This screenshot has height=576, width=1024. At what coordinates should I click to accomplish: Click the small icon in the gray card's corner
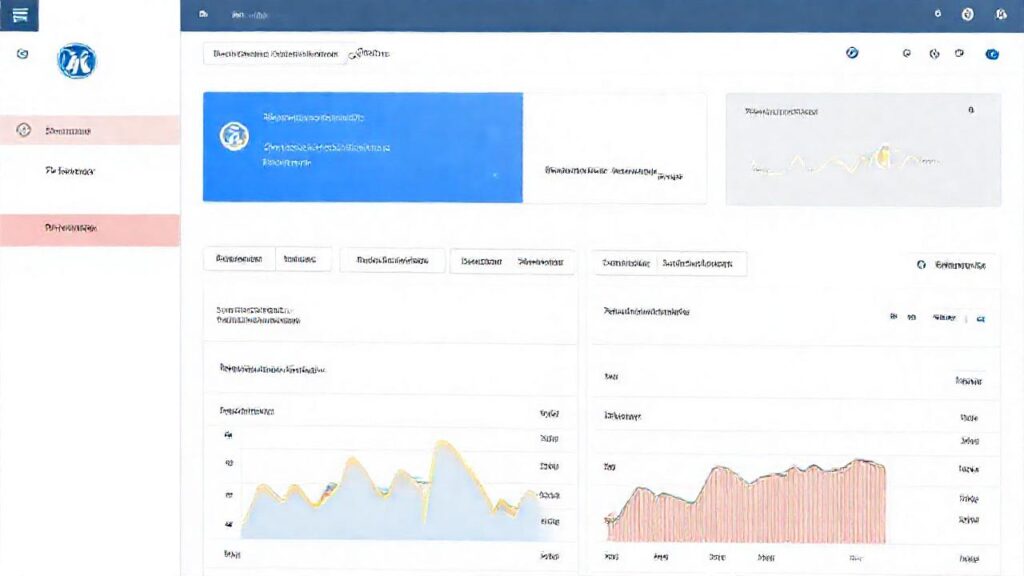coord(971,110)
